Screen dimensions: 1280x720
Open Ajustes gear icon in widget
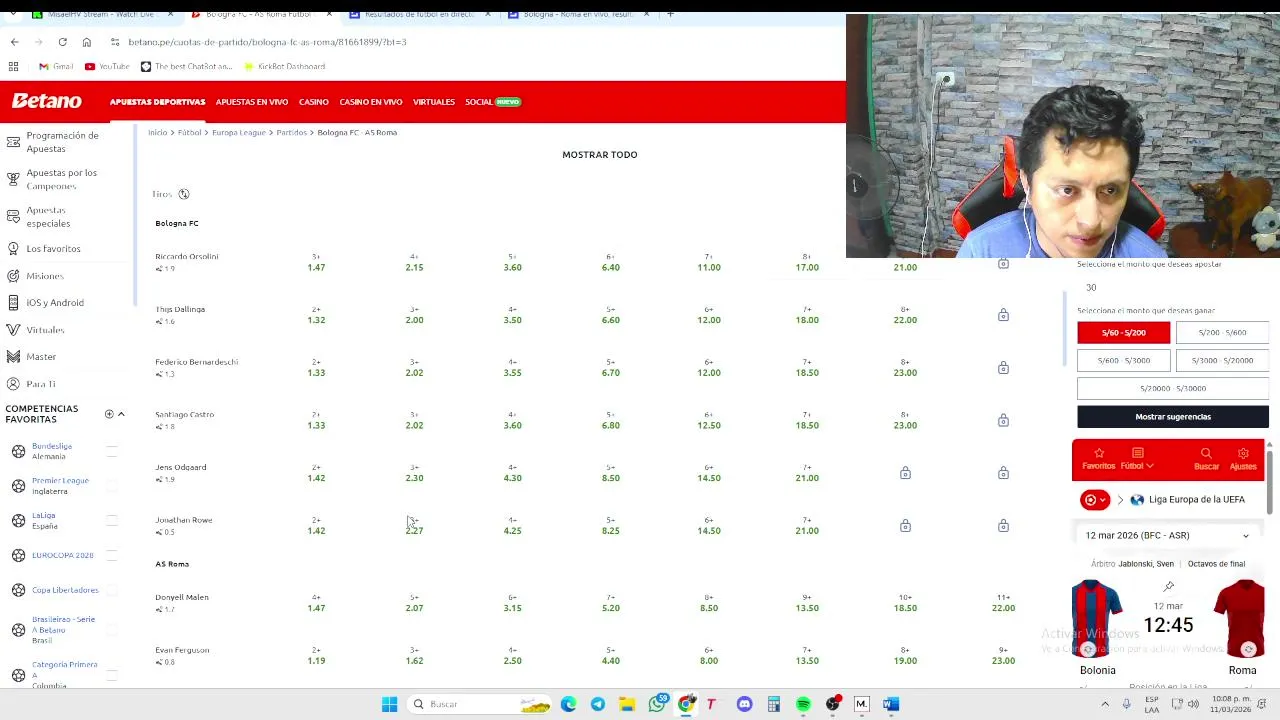tap(1243, 453)
